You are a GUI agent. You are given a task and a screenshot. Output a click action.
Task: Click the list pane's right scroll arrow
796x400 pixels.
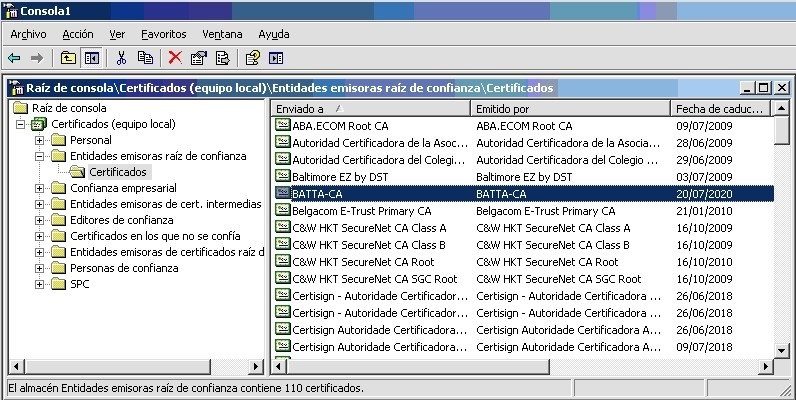pos(767,366)
